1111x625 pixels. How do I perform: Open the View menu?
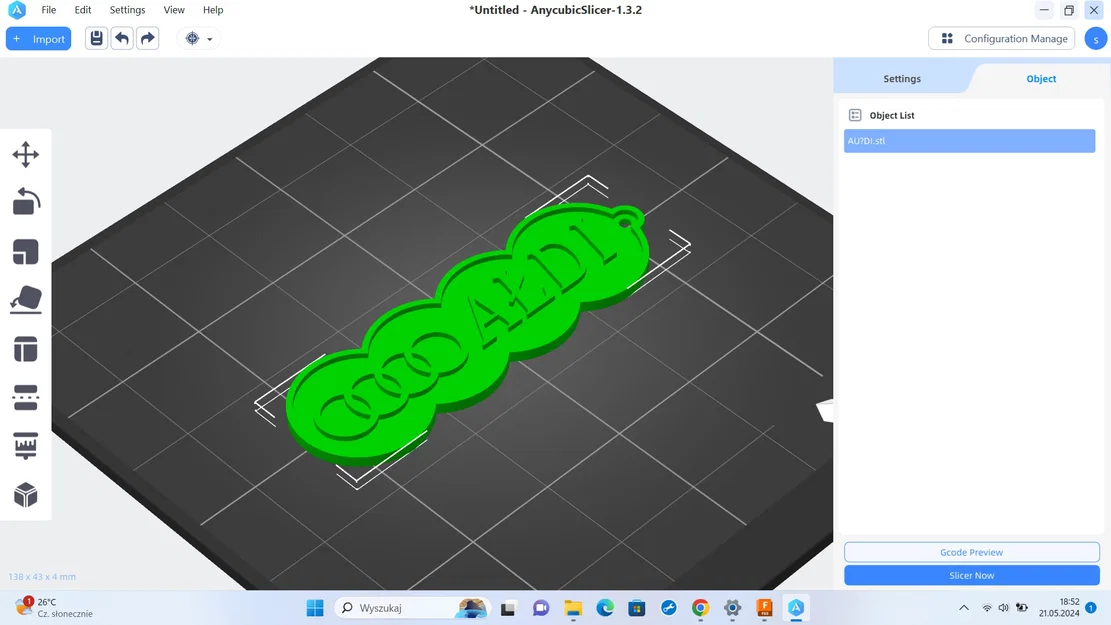[x=174, y=10]
